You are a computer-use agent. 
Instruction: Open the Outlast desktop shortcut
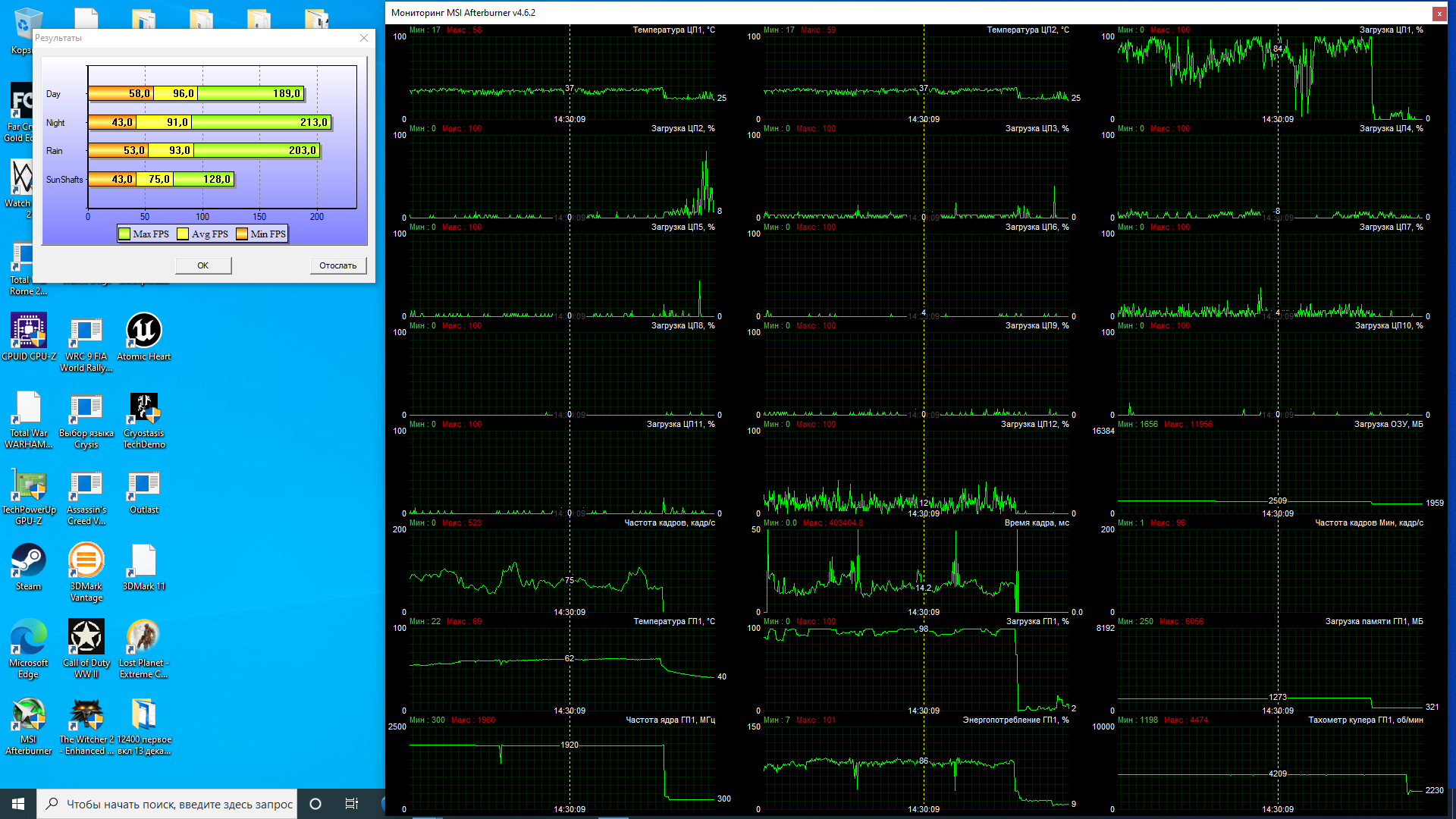tap(143, 485)
